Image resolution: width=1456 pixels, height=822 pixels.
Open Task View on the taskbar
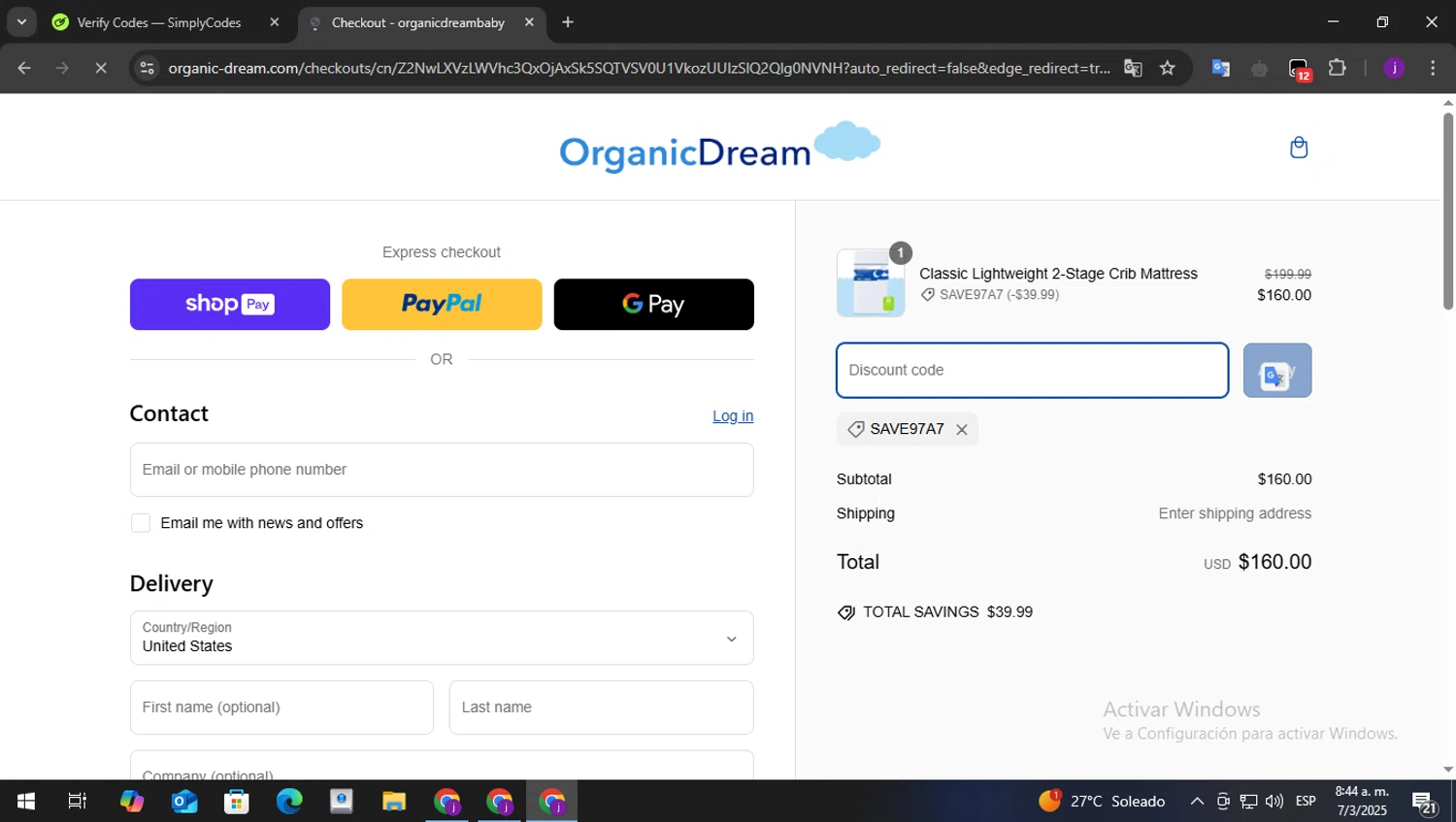78,802
